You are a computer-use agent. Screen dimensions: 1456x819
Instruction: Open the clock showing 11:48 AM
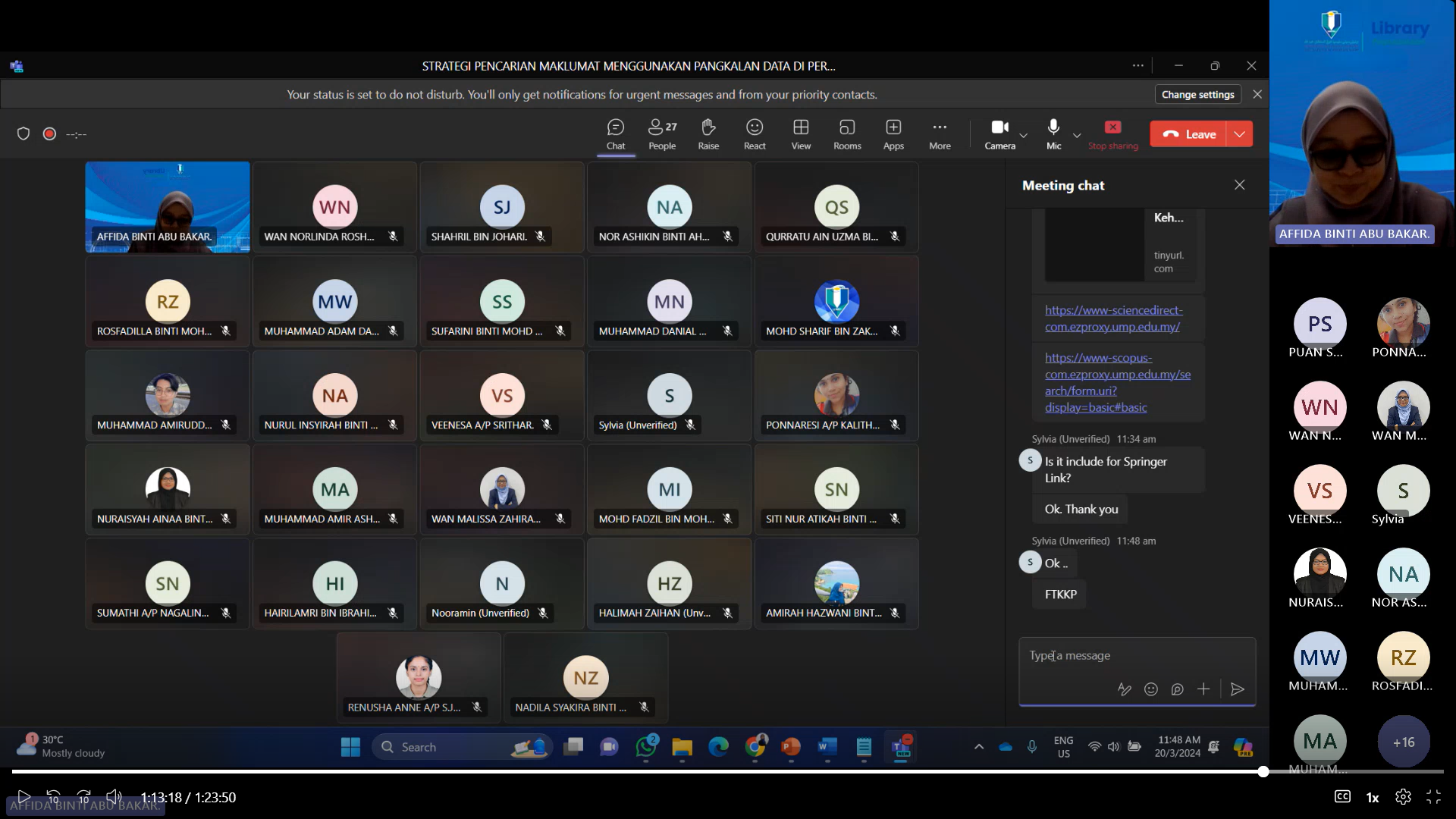(x=1178, y=747)
